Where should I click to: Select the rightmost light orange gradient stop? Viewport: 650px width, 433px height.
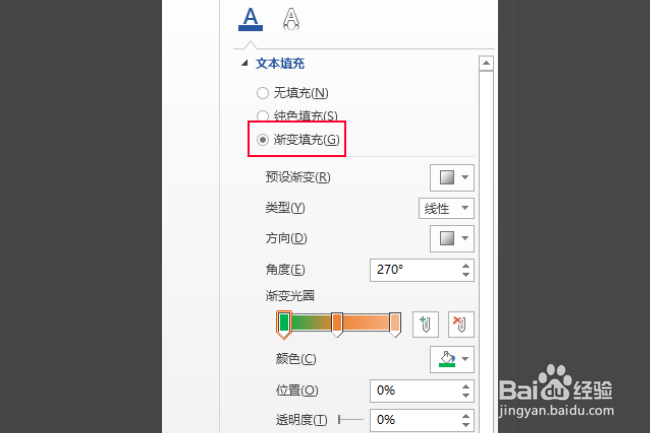coord(395,324)
